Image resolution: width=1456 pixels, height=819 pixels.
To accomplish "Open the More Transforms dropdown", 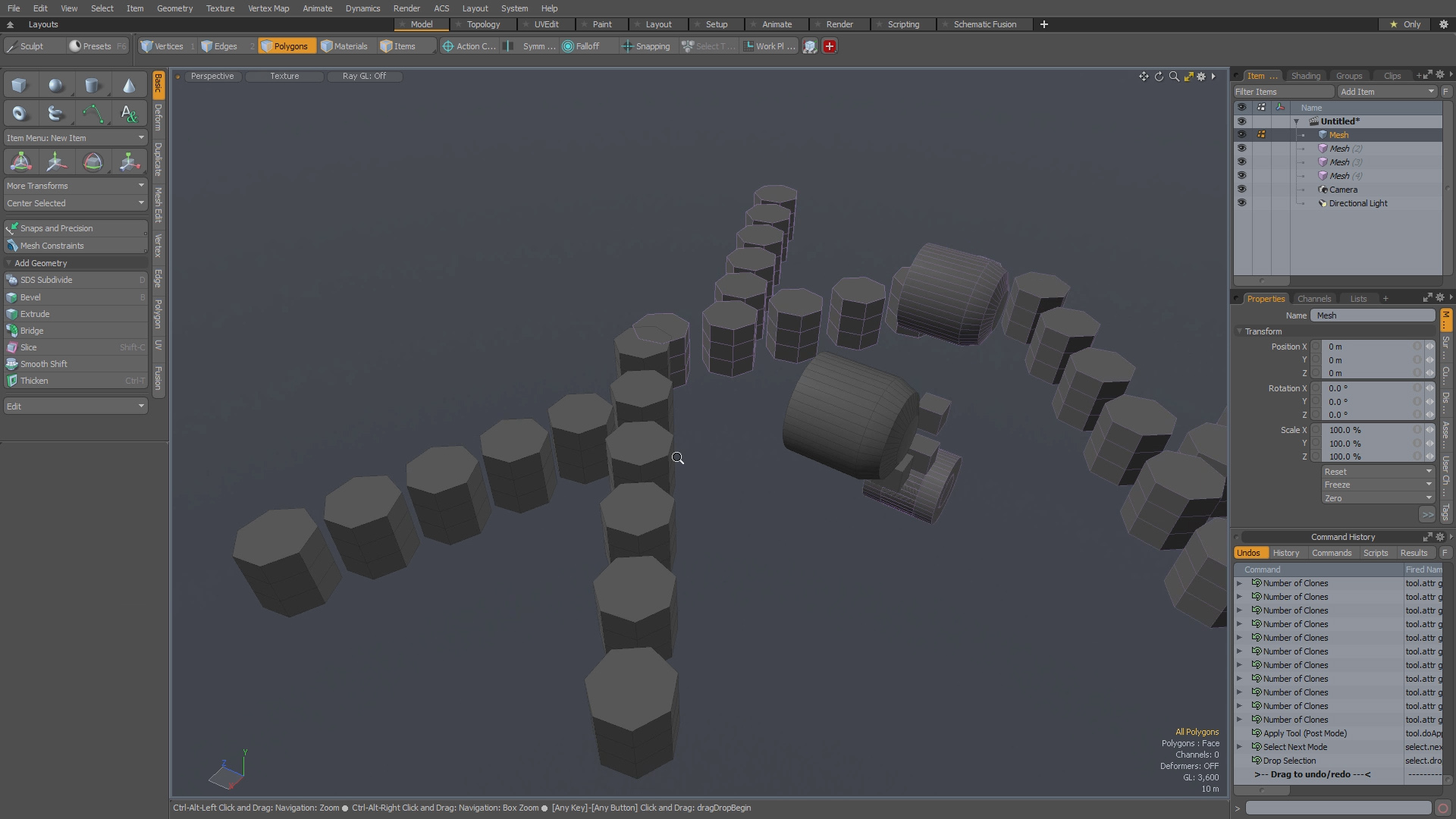I will coord(74,186).
